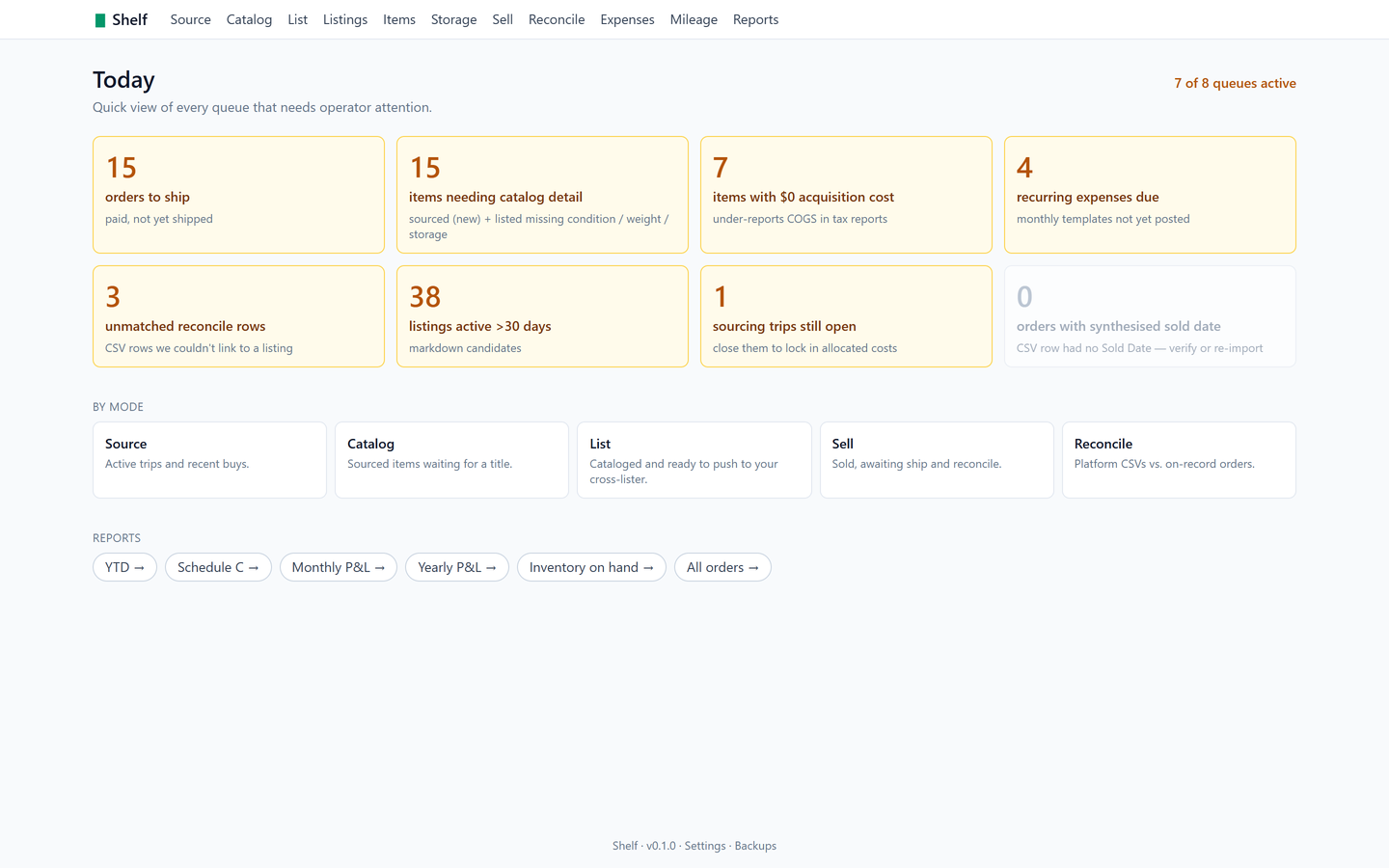The width and height of the screenshot is (1389, 868).
Task: Open the Source nav menu
Action: pos(190,19)
